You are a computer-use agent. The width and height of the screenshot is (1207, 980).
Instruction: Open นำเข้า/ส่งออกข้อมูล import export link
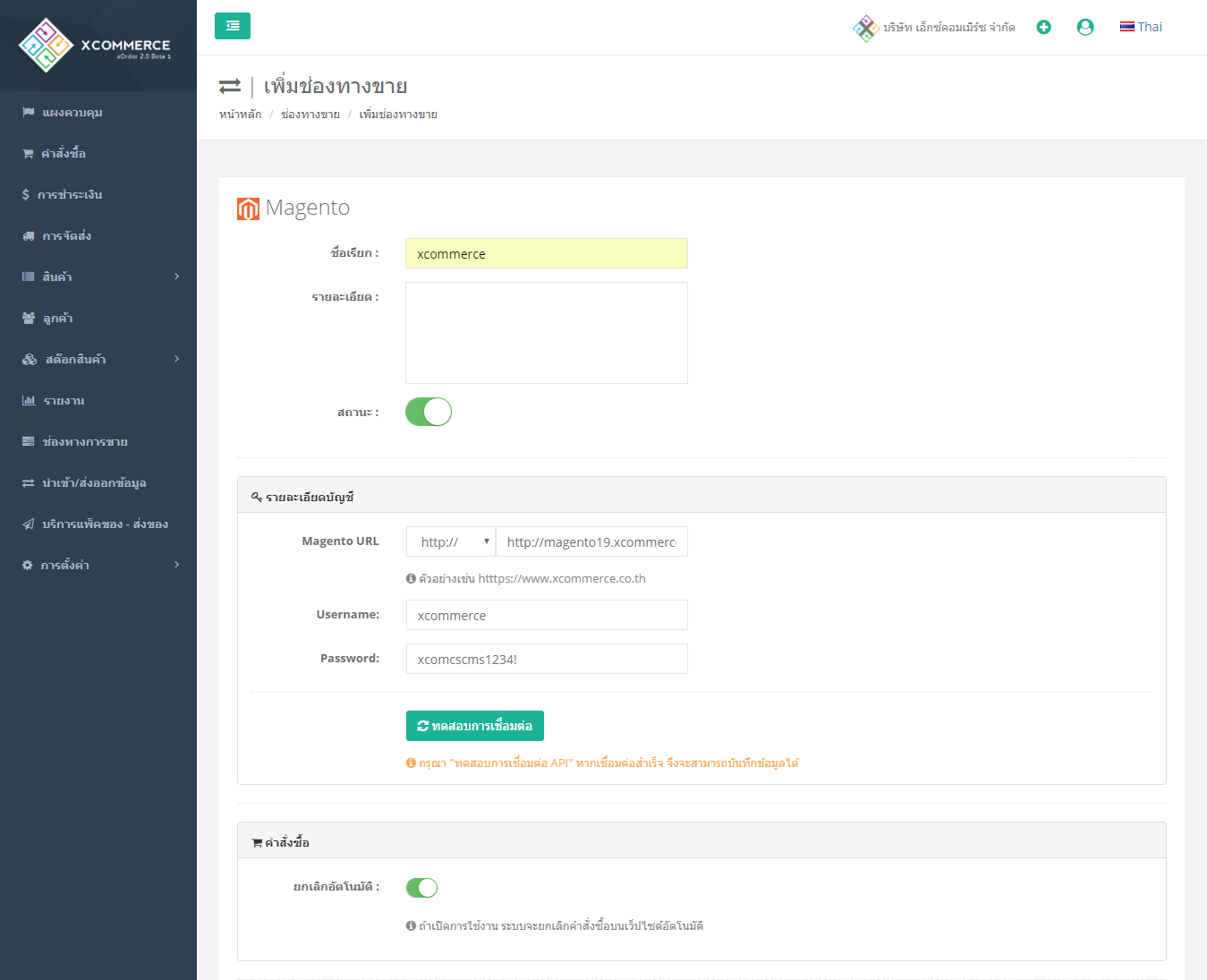coord(94,482)
